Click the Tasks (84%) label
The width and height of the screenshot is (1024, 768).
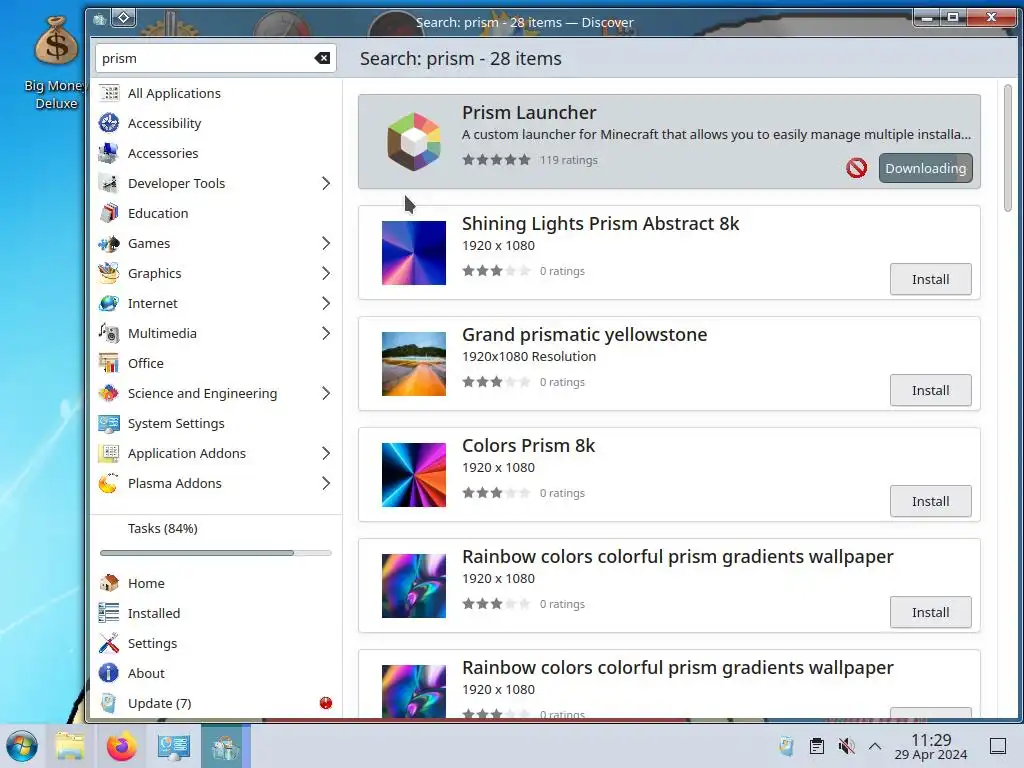pos(163,528)
